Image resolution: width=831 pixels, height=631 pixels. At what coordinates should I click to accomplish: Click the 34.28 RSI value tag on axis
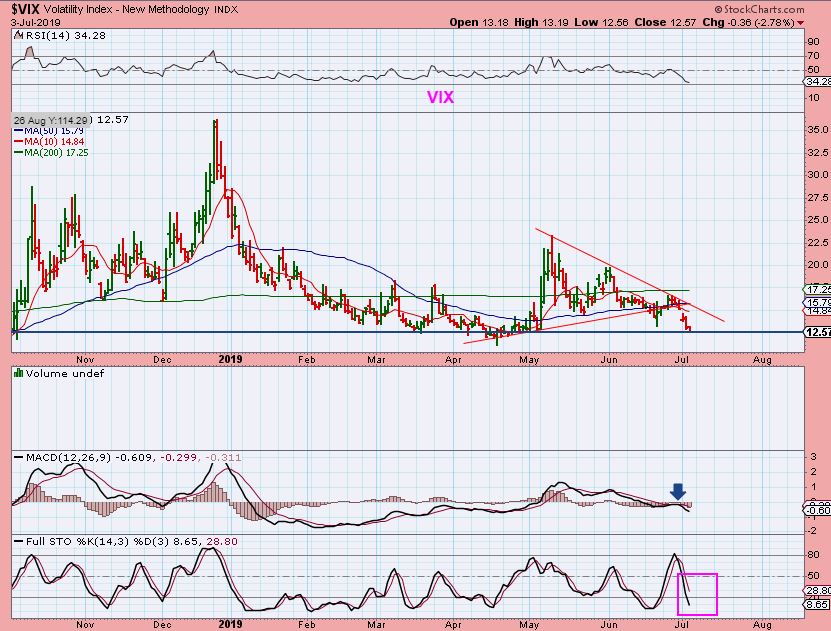[818, 82]
